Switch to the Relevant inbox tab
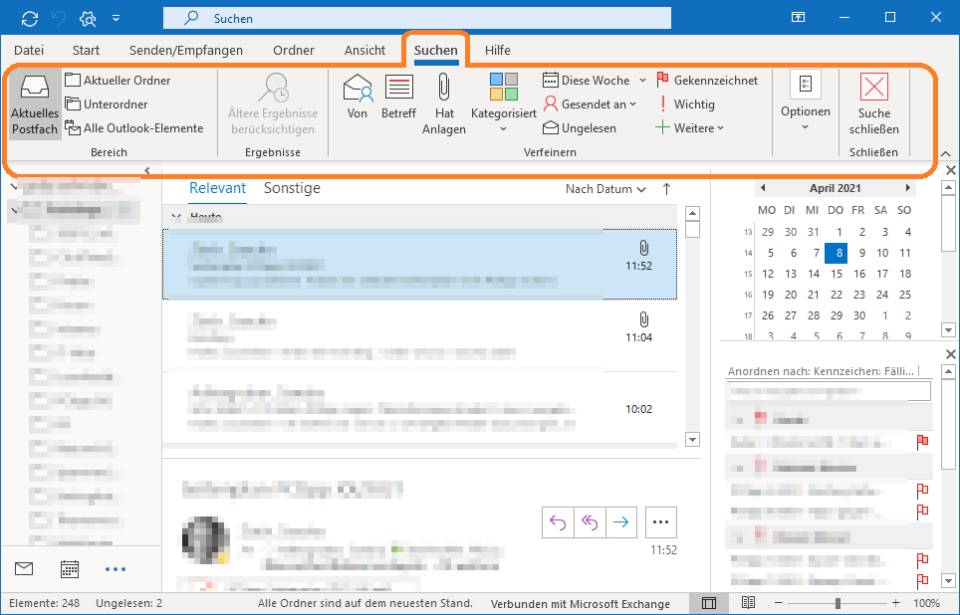The height and width of the screenshot is (615, 960). click(x=217, y=188)
